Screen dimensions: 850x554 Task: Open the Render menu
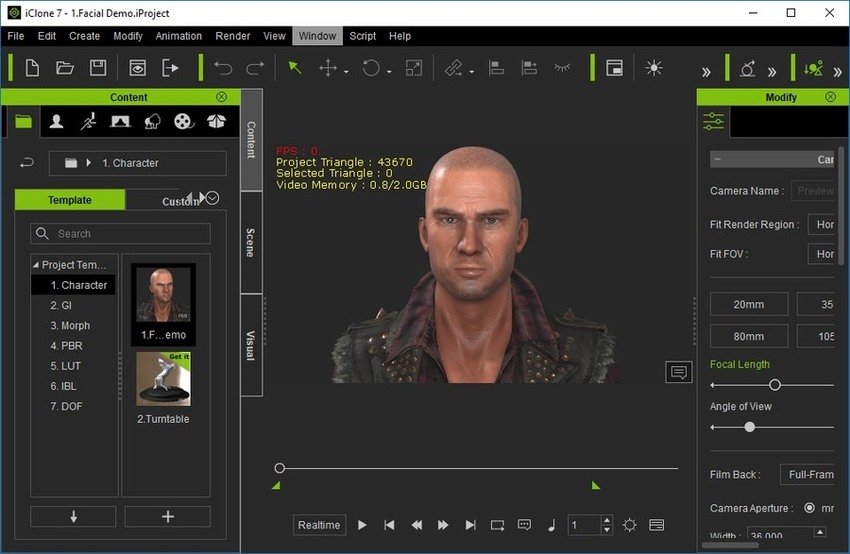[x=233, y=36]
